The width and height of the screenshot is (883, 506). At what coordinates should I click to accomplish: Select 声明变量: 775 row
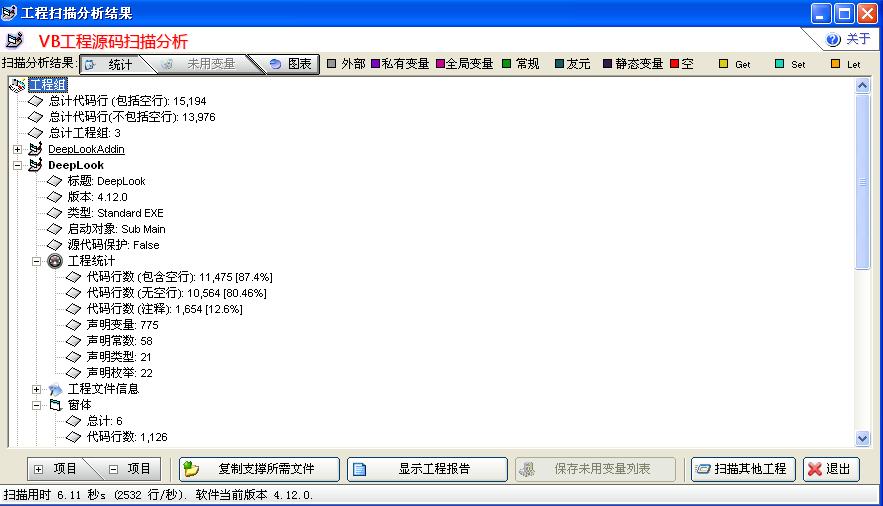[x=123, y=325]
